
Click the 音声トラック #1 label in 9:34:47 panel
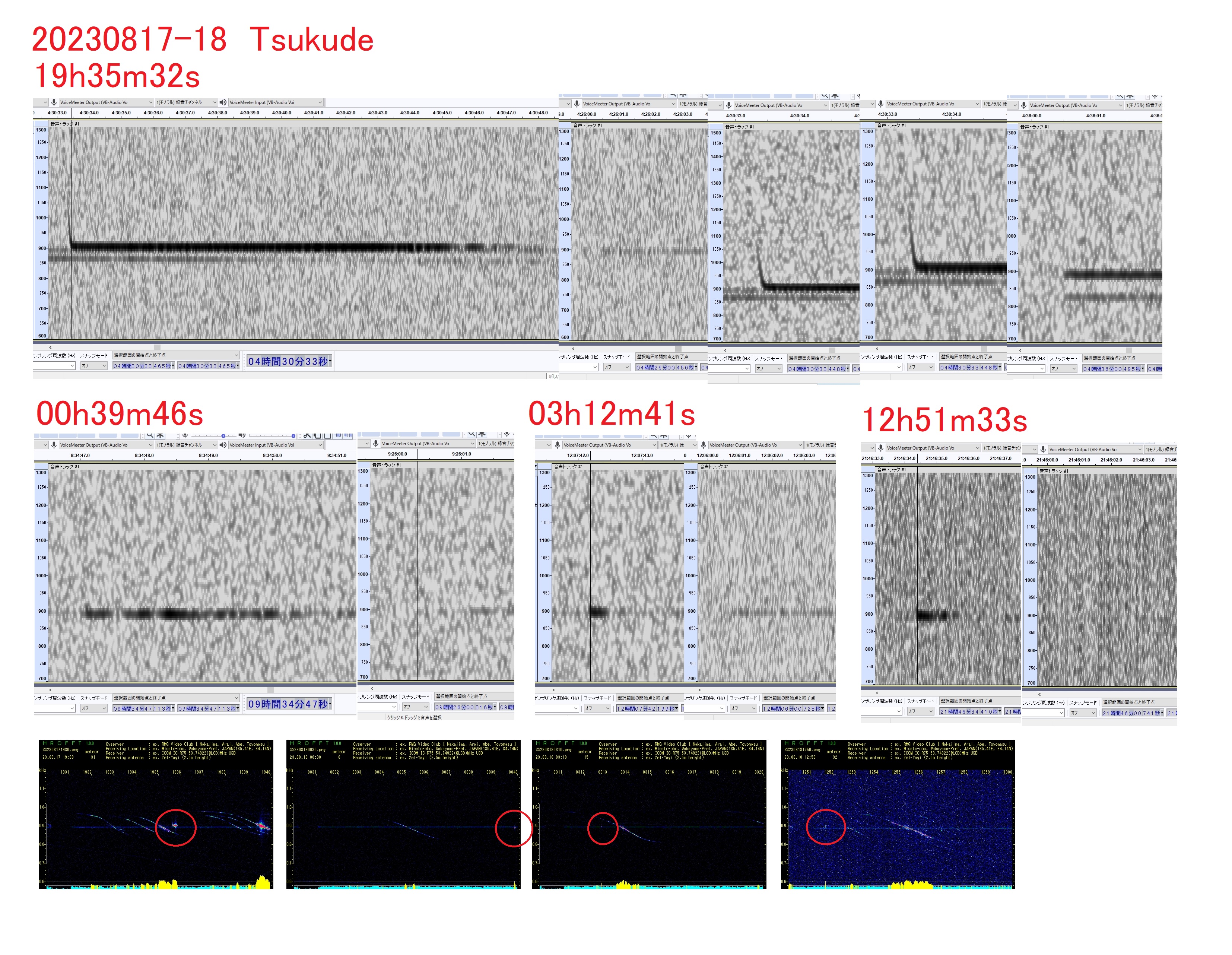pos(64,466)
